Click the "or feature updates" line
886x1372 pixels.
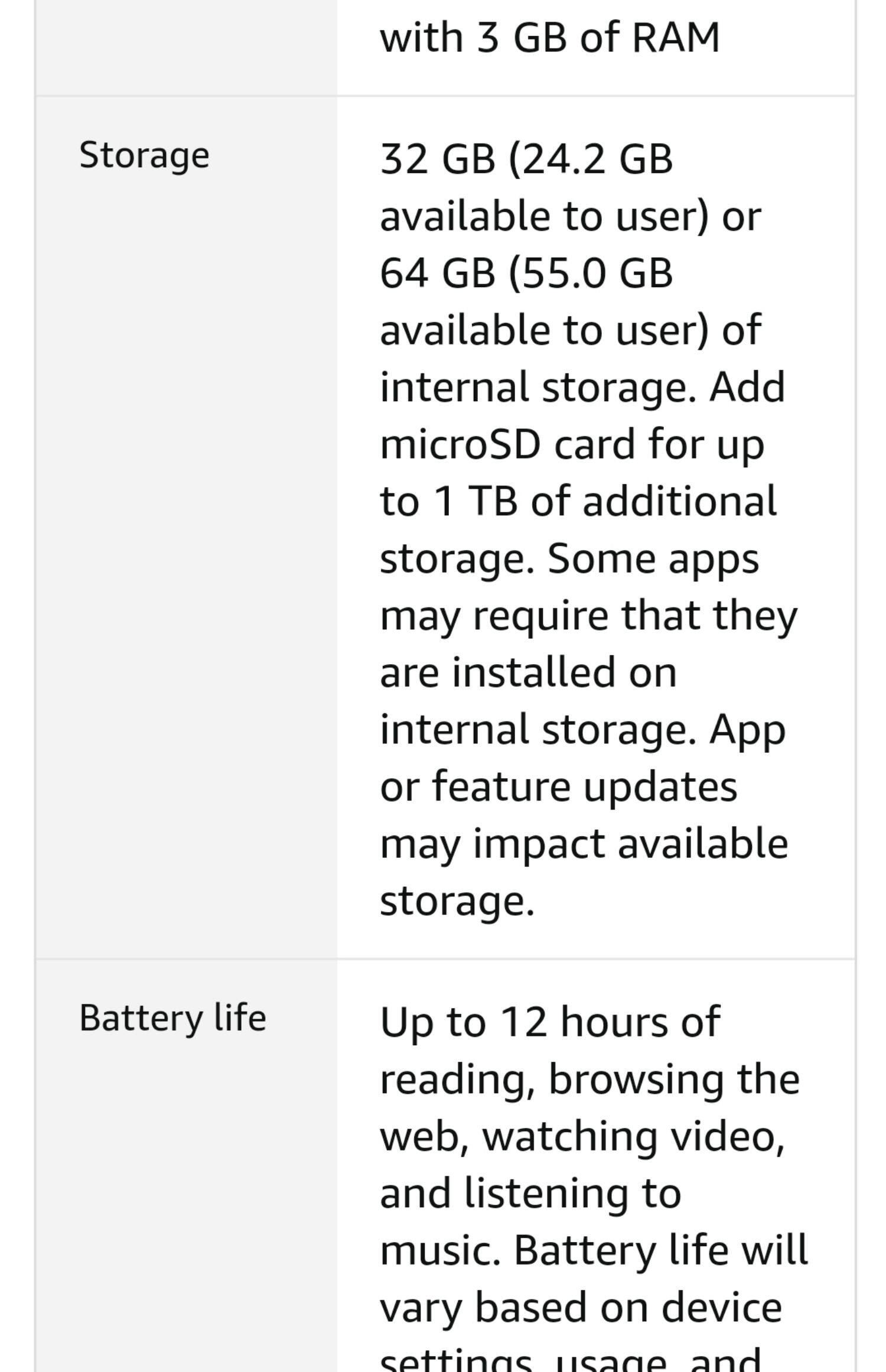(558, 786)
